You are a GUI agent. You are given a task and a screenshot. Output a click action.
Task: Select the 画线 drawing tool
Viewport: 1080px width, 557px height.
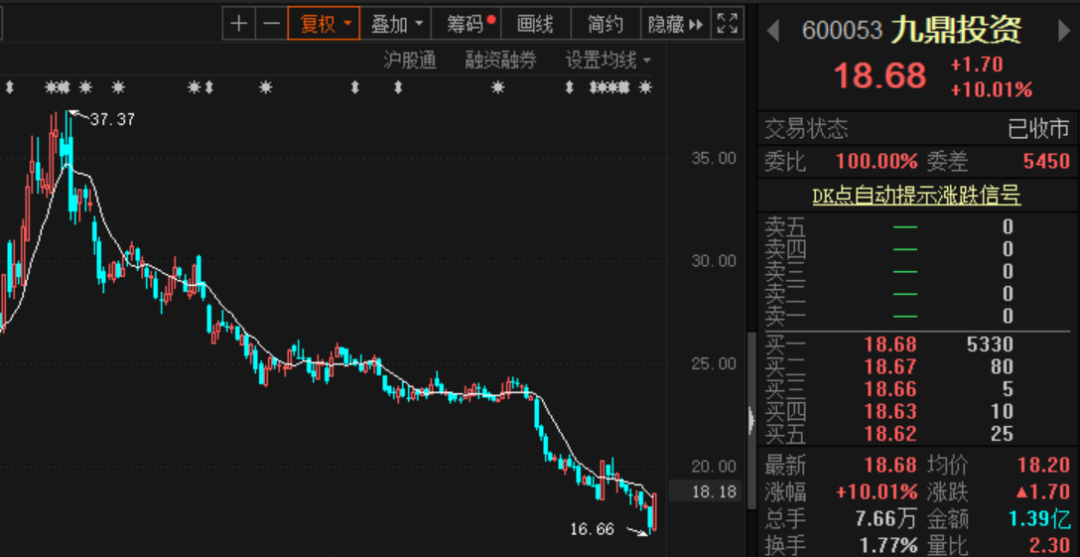[x=535, y=23]
